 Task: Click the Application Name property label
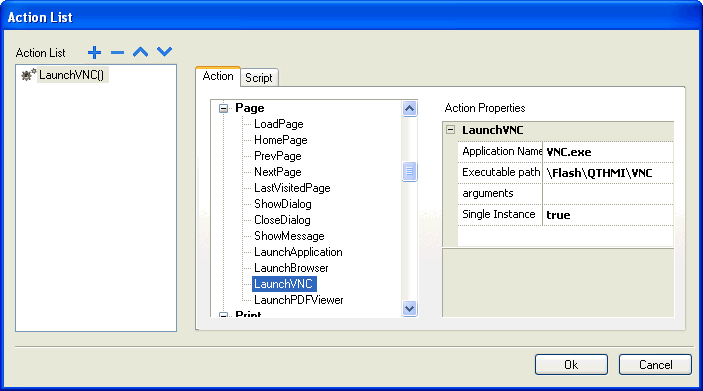click(x=500, y=152)
